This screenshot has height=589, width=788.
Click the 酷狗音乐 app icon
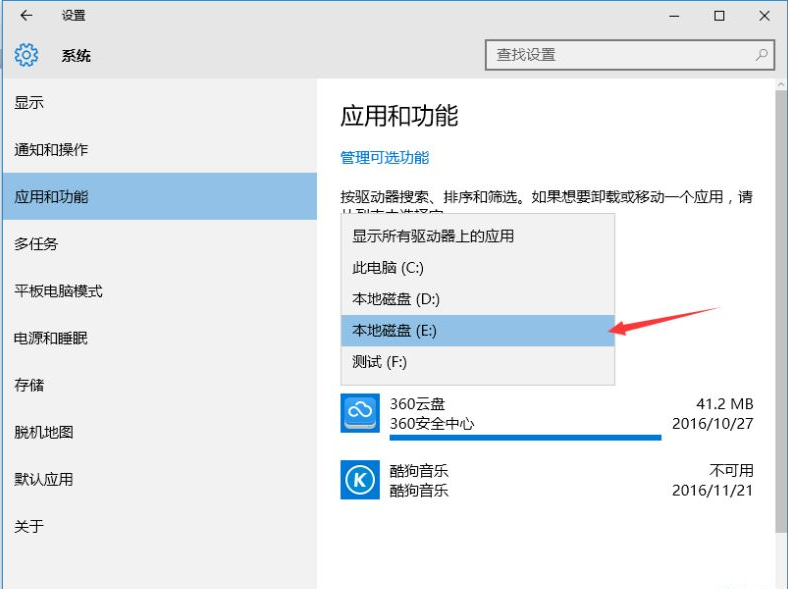358,480
